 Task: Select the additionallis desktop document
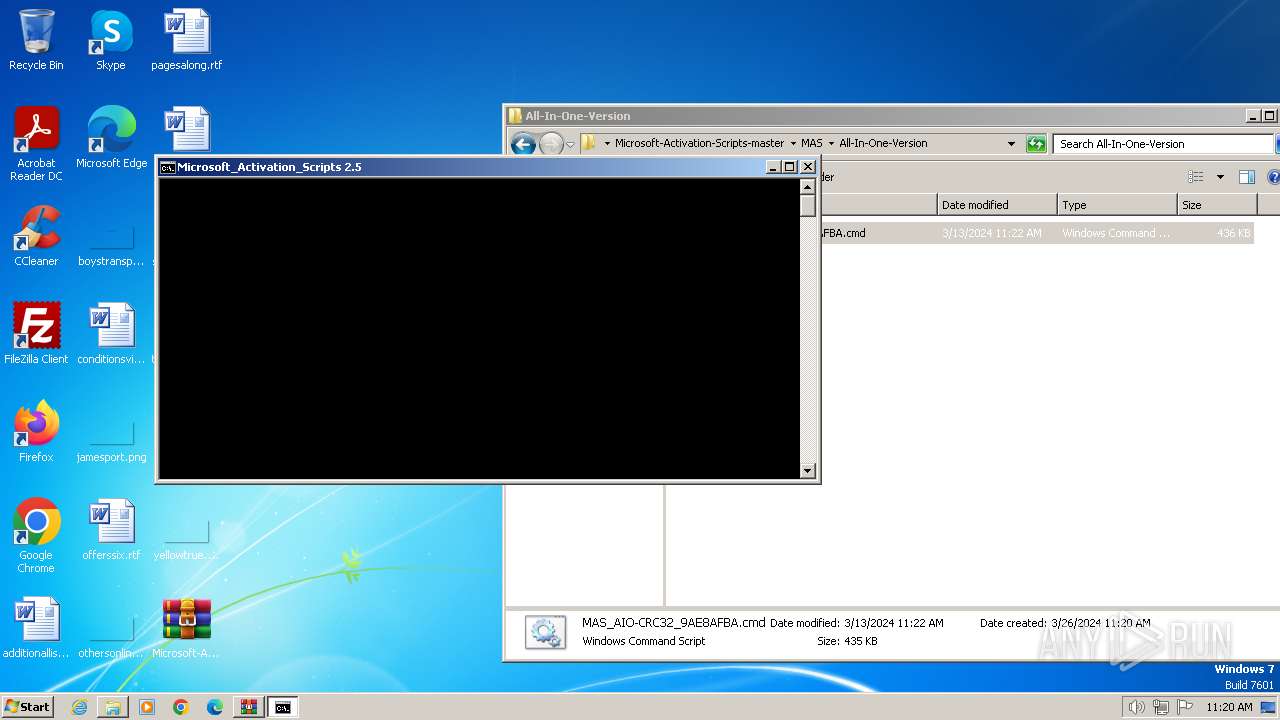tap(36, 628)
